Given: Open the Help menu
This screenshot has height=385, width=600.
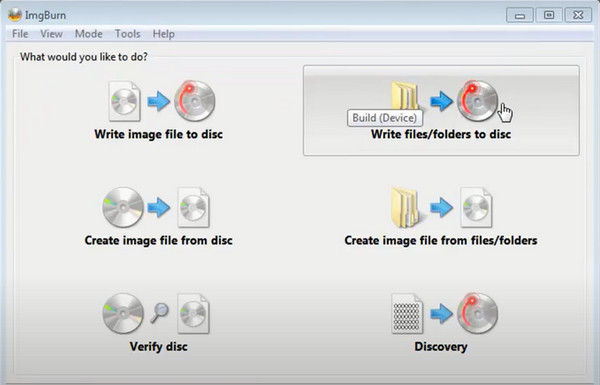Looking at the screenshot, I should [163, 34].
